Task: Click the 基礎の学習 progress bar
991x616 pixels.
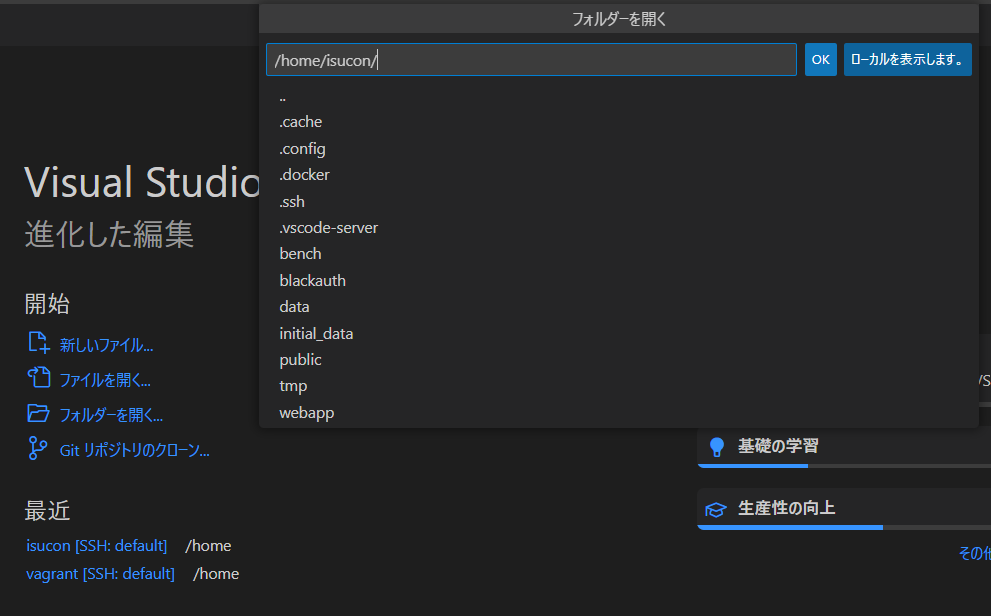Action: tap(844, 466)
